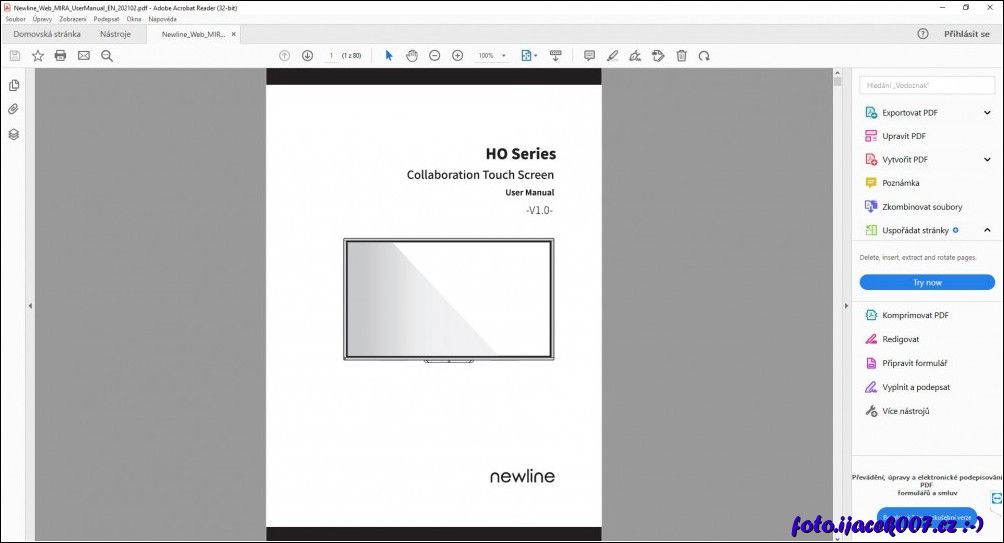Screen dimensions: 1004x543
Task: Click the delete trash icon in toolbar
Action: coord(681,56)
